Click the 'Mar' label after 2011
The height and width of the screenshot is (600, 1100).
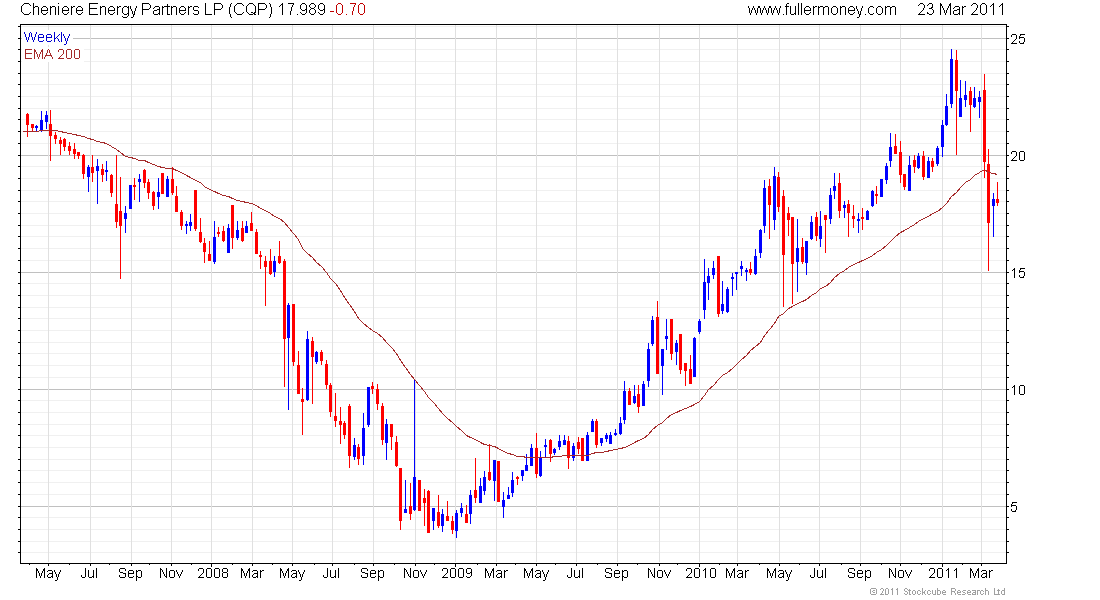tap(981, 573)
